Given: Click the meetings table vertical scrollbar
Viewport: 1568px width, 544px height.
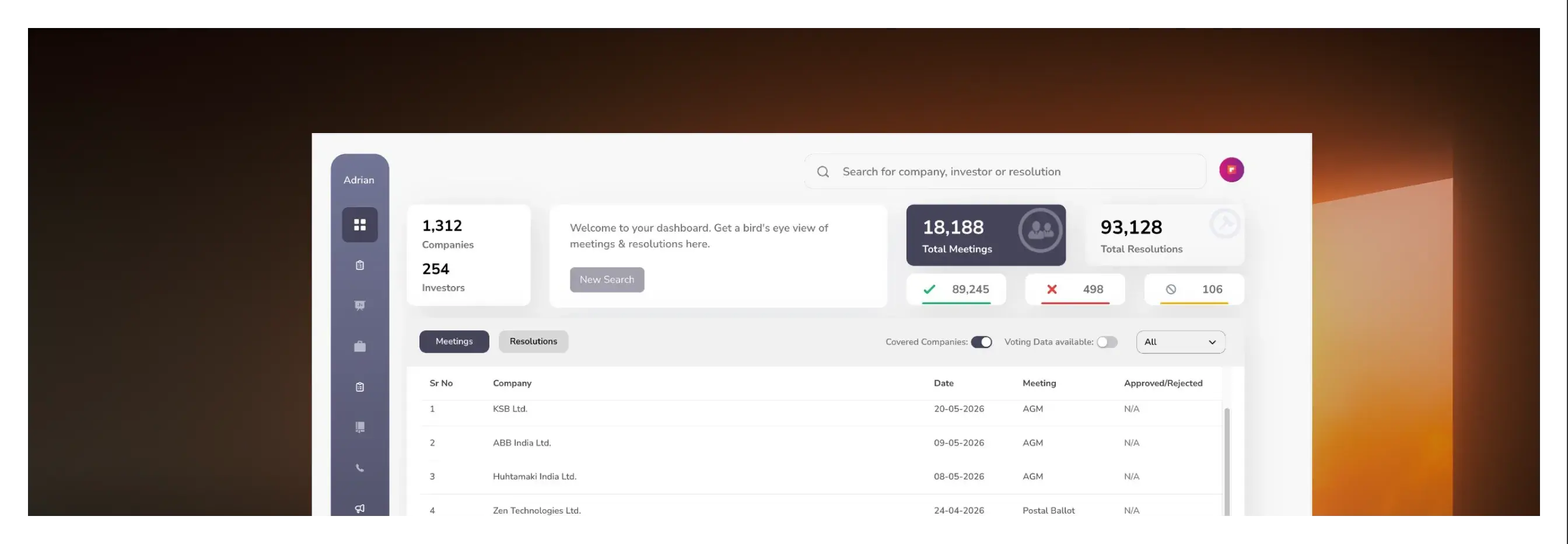Looking at the screenshot, I should [1227, 461].
